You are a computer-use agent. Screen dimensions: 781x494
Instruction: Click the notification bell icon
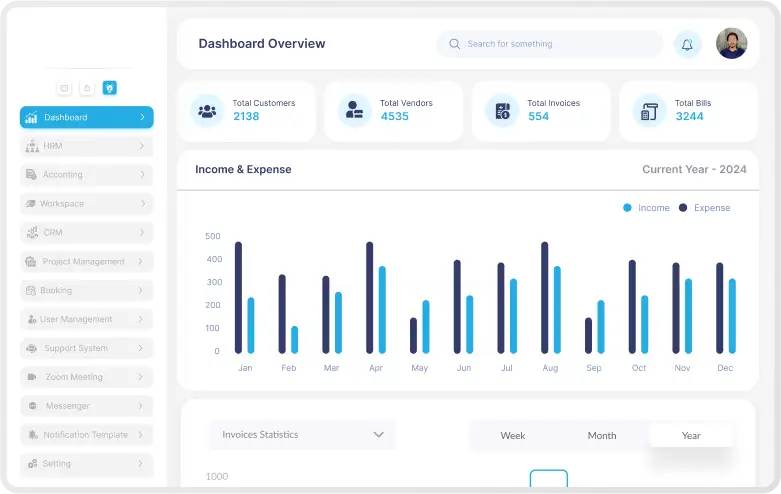687,44
